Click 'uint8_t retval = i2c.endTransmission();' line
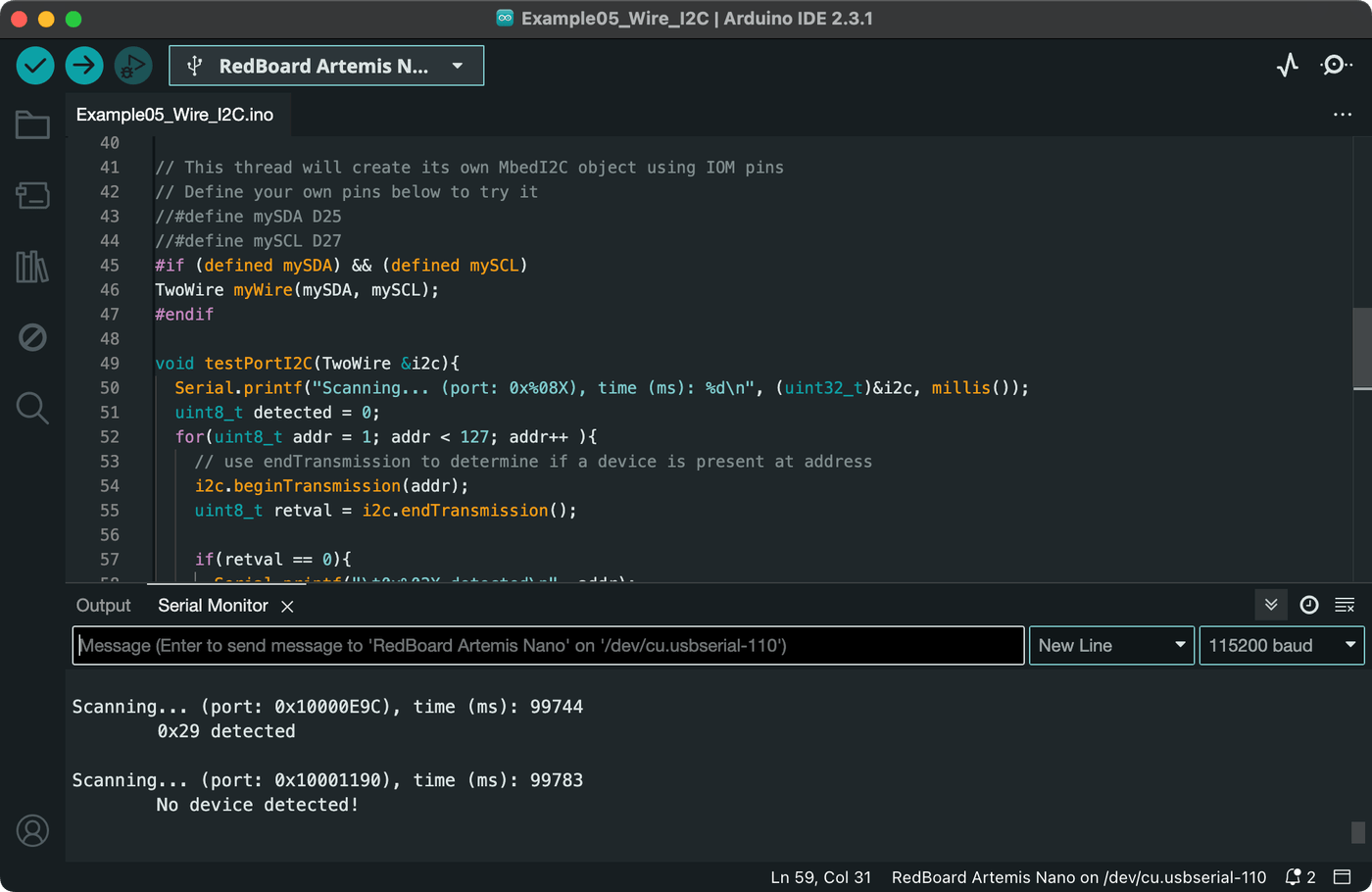This screenshot has height=892, width=1372. coord(385,511)
